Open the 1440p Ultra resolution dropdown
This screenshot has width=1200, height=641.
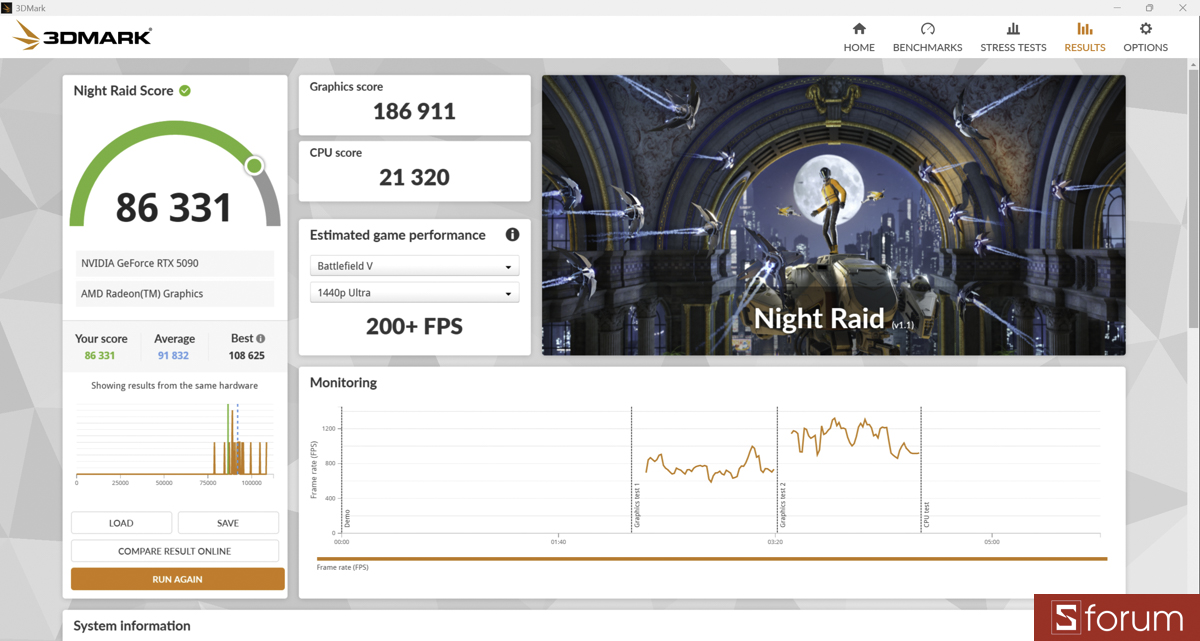[414, 293]
